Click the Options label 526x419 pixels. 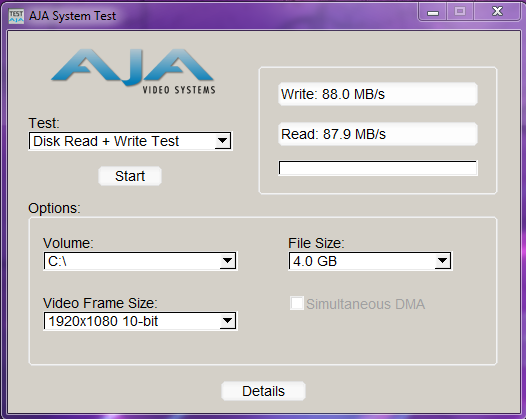(54, 208)
